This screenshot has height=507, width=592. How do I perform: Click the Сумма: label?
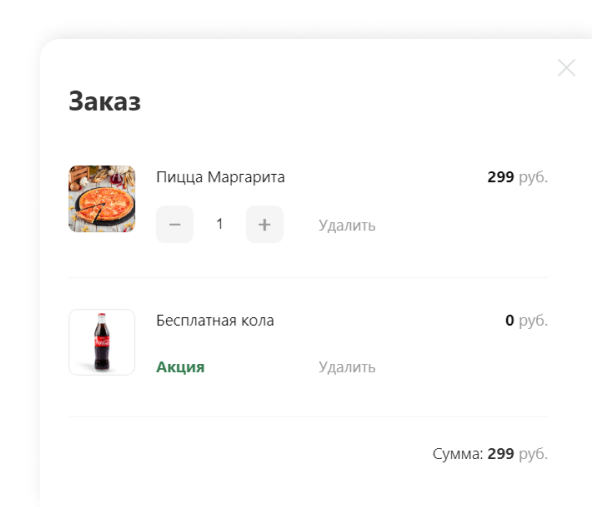pos(458,454)
